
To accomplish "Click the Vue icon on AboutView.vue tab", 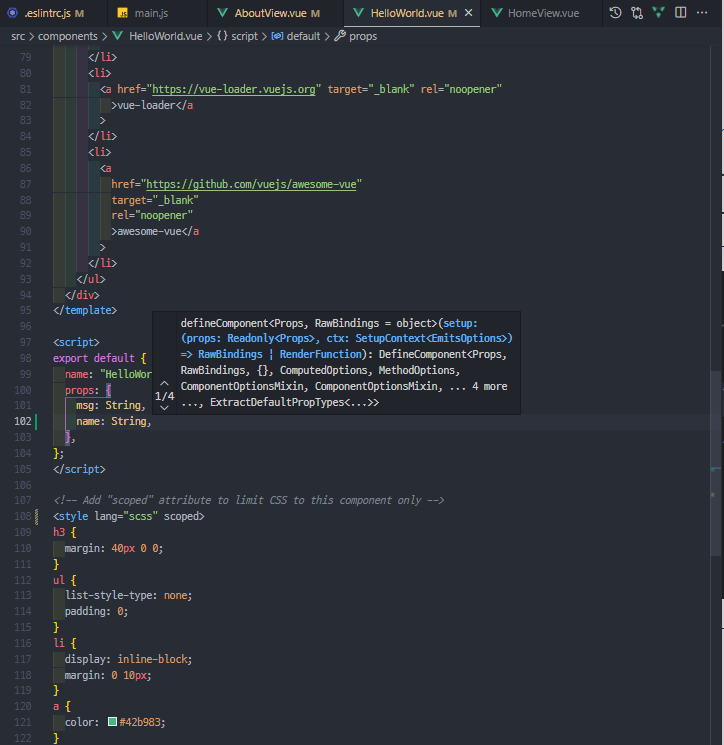I will [222, 13].
